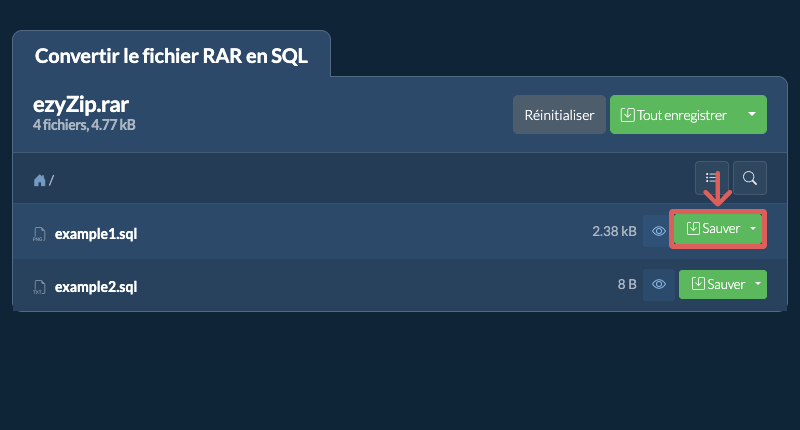Open dropdown arrow beside example1.sql Sauver

(x=753, y=229)
